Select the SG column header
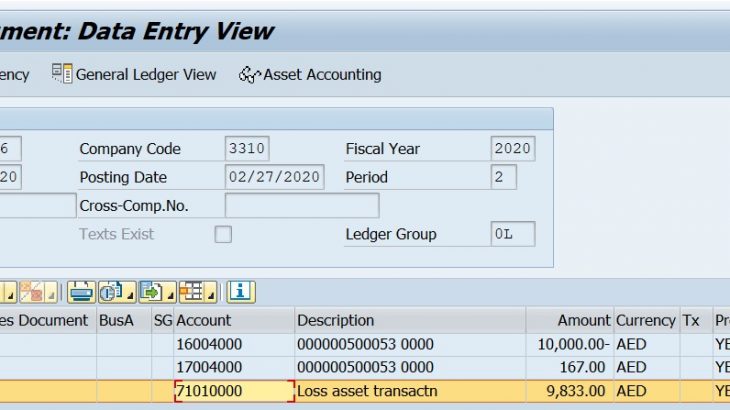 point(162,320)
